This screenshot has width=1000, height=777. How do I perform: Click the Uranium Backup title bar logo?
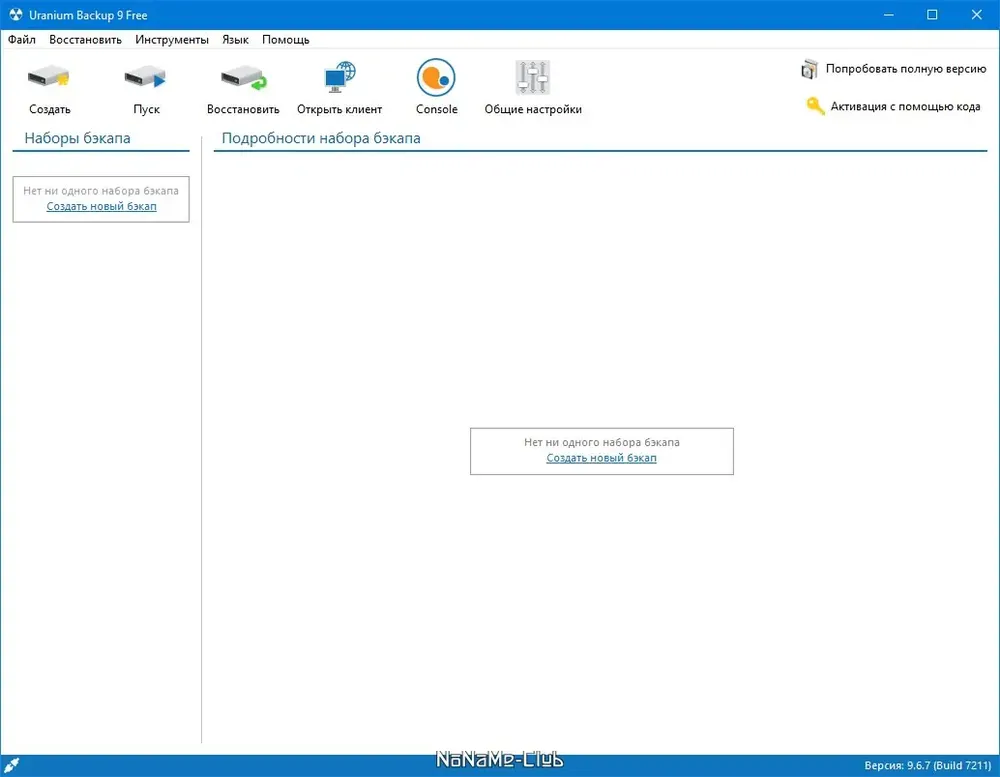tap(14, 14)
